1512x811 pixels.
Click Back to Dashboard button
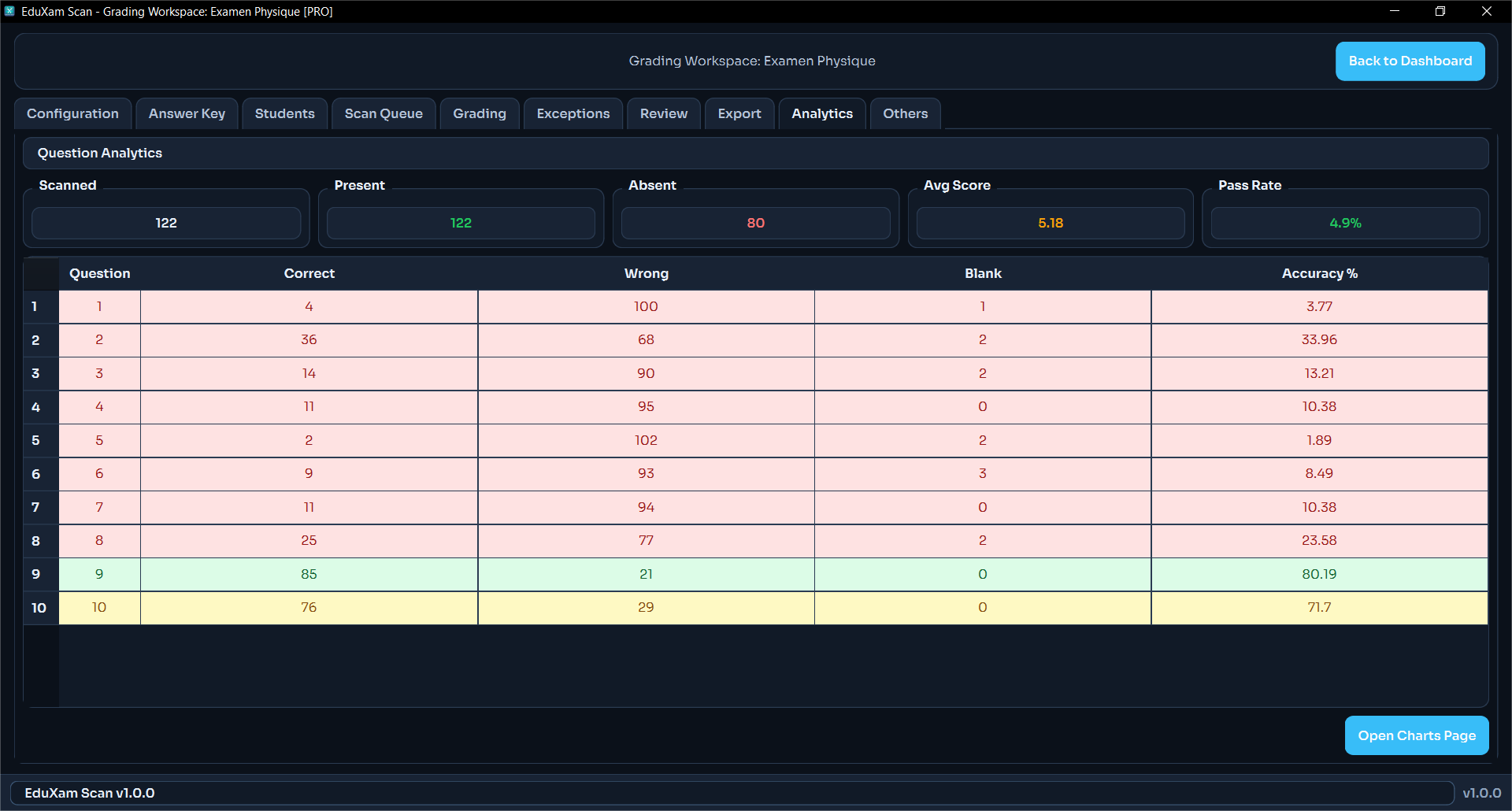1410,61
